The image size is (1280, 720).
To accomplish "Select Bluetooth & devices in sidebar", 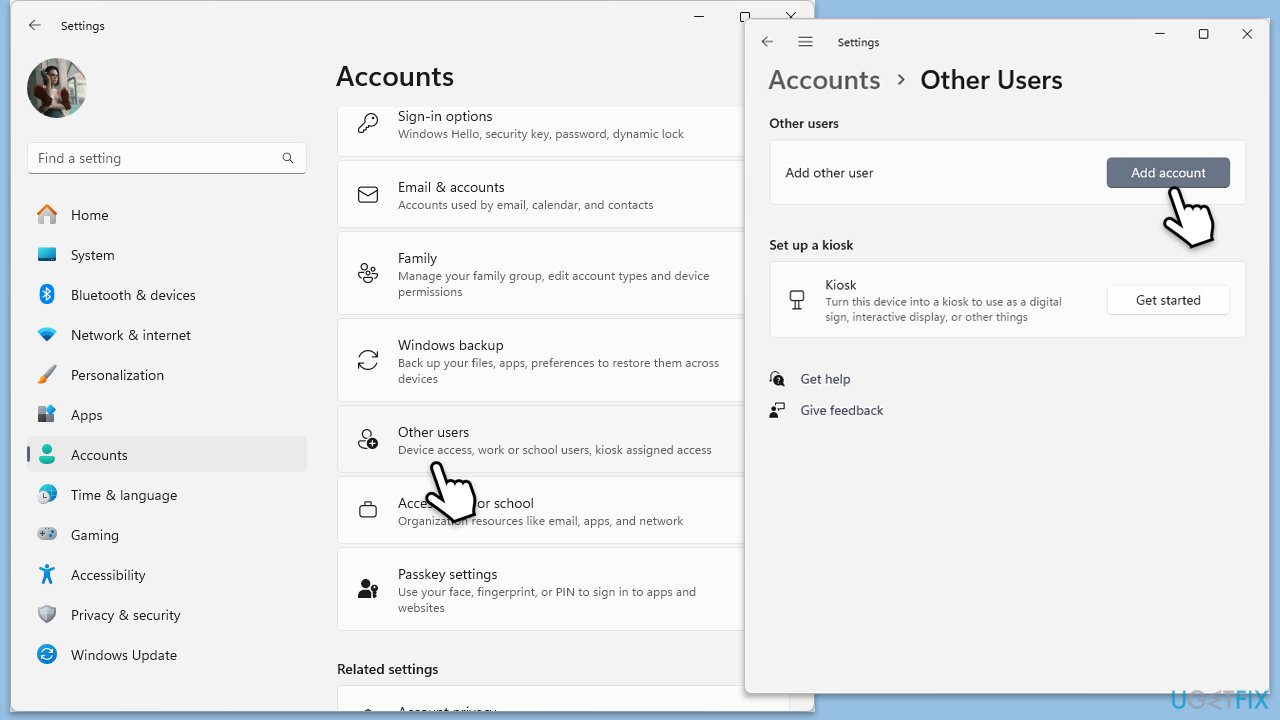I will pyautogui.click(x=132, y=295).
